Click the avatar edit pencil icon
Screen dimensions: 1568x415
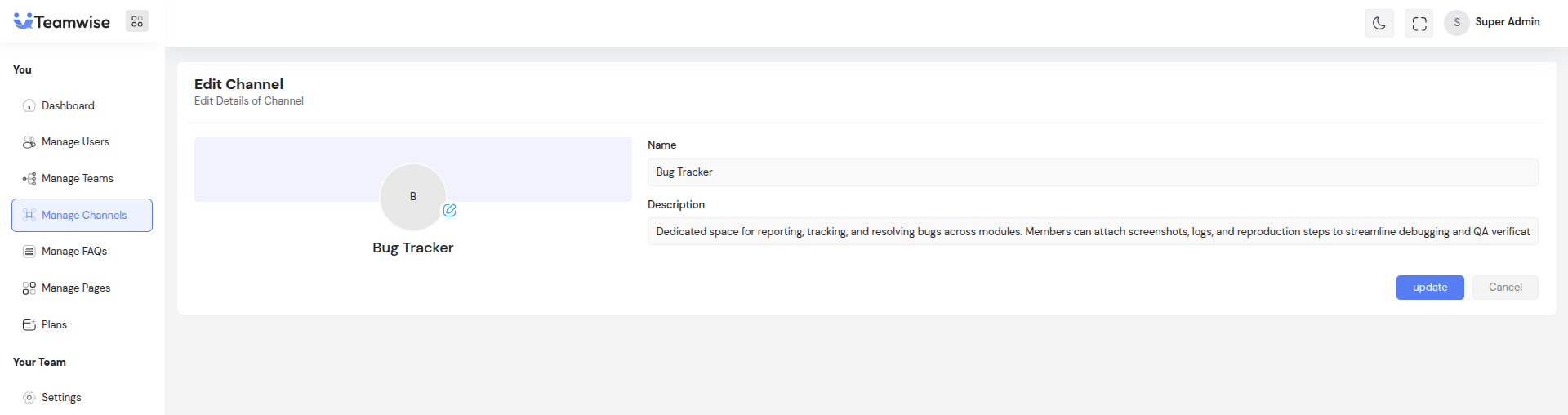(449, 211)
